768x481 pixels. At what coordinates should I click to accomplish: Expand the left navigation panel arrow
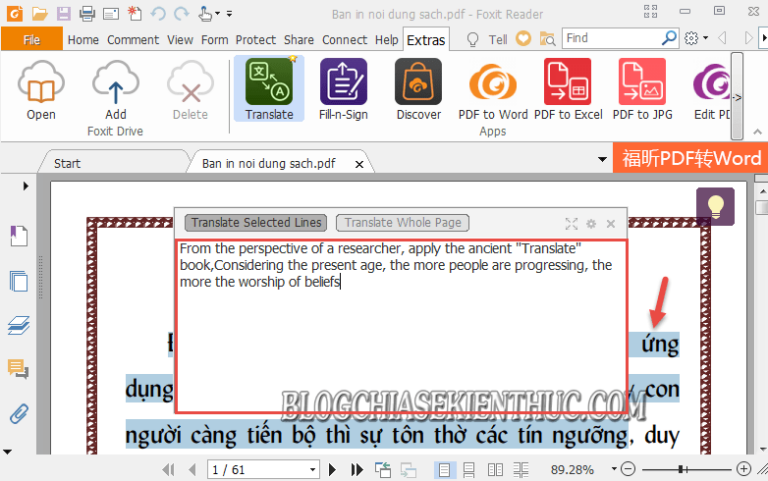25,186
